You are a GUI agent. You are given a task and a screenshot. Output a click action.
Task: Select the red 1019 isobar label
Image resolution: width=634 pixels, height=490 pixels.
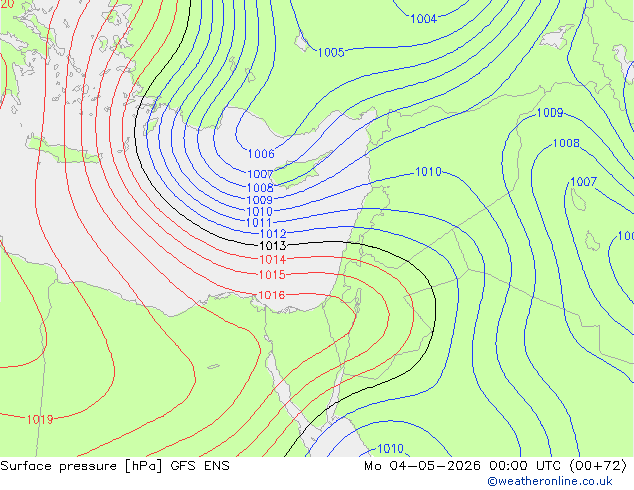(x=40, y=420)
